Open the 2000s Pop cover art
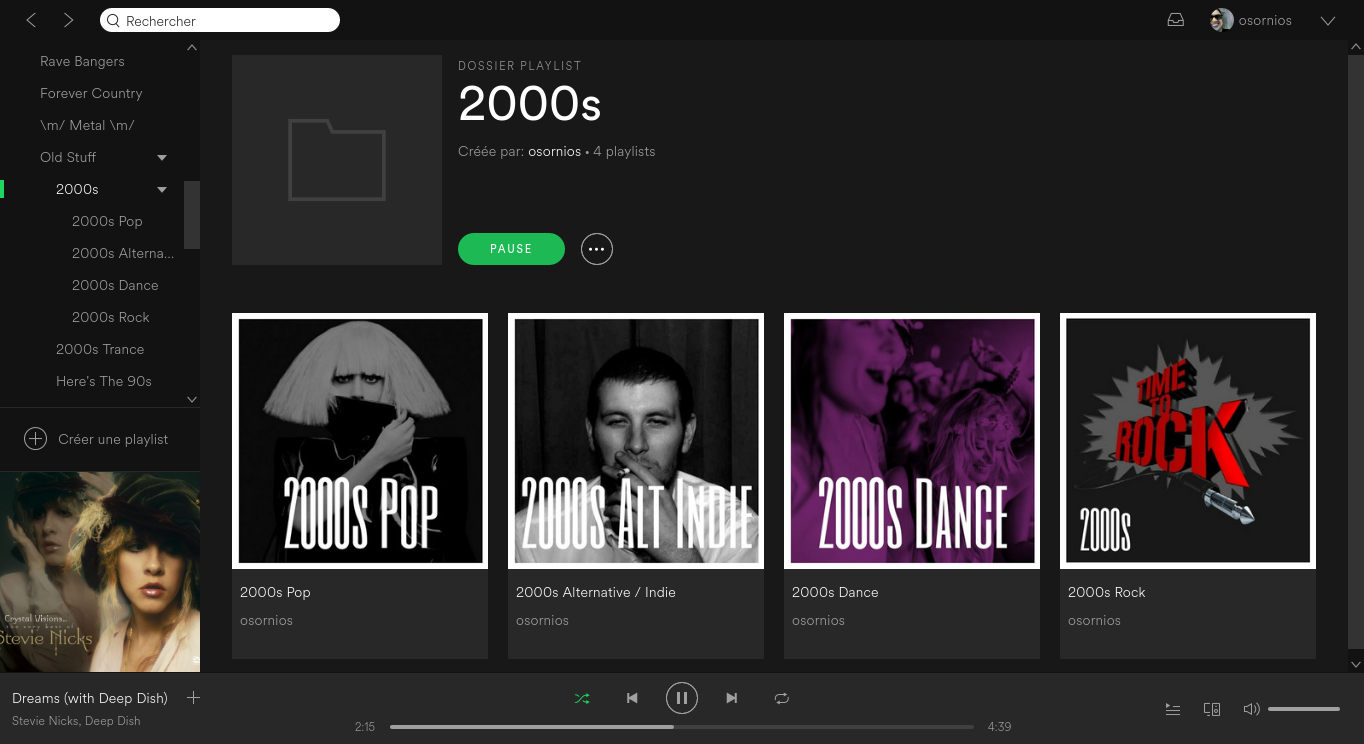 (360, 441)
